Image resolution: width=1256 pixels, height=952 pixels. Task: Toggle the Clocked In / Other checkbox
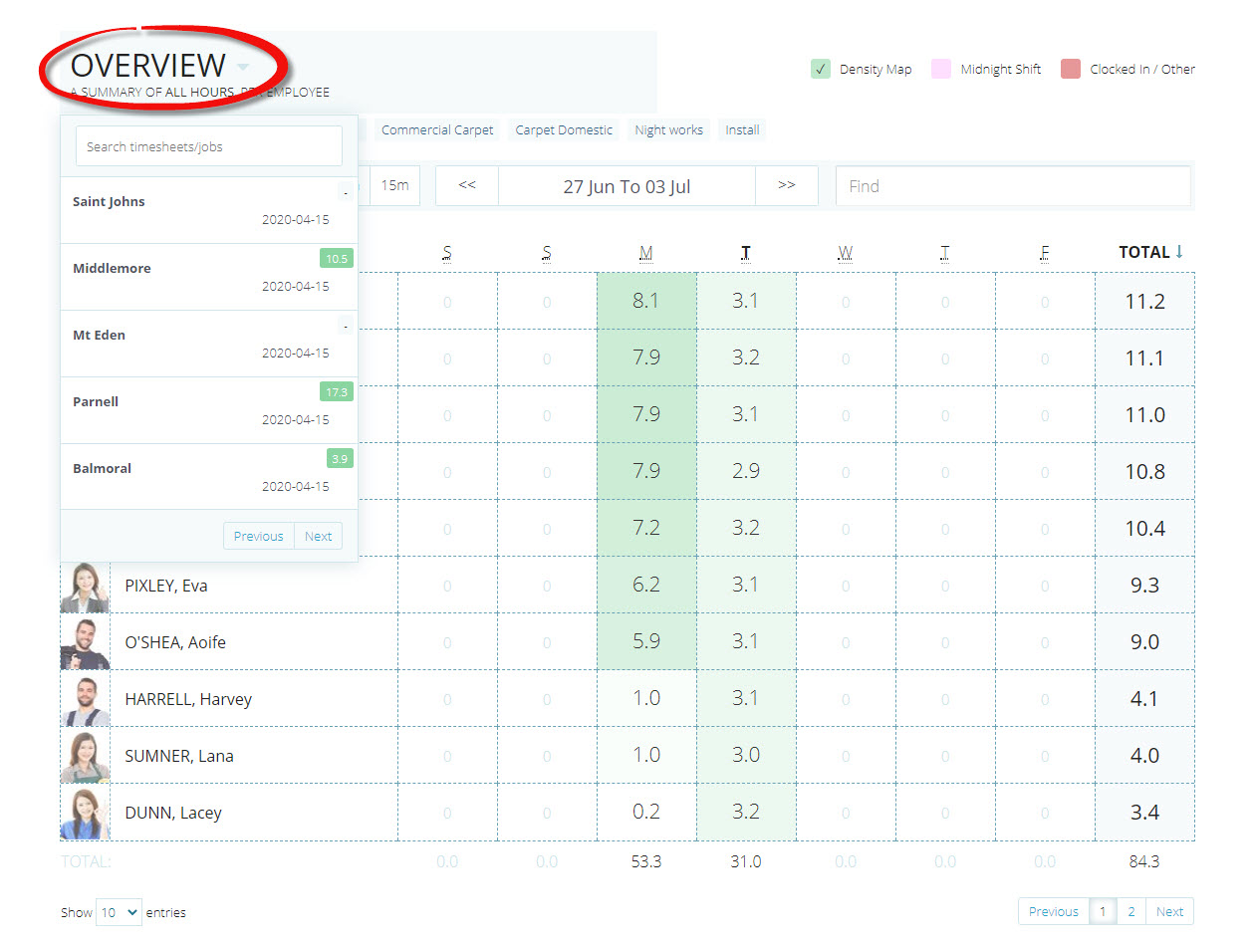(x=1071, y=69)
